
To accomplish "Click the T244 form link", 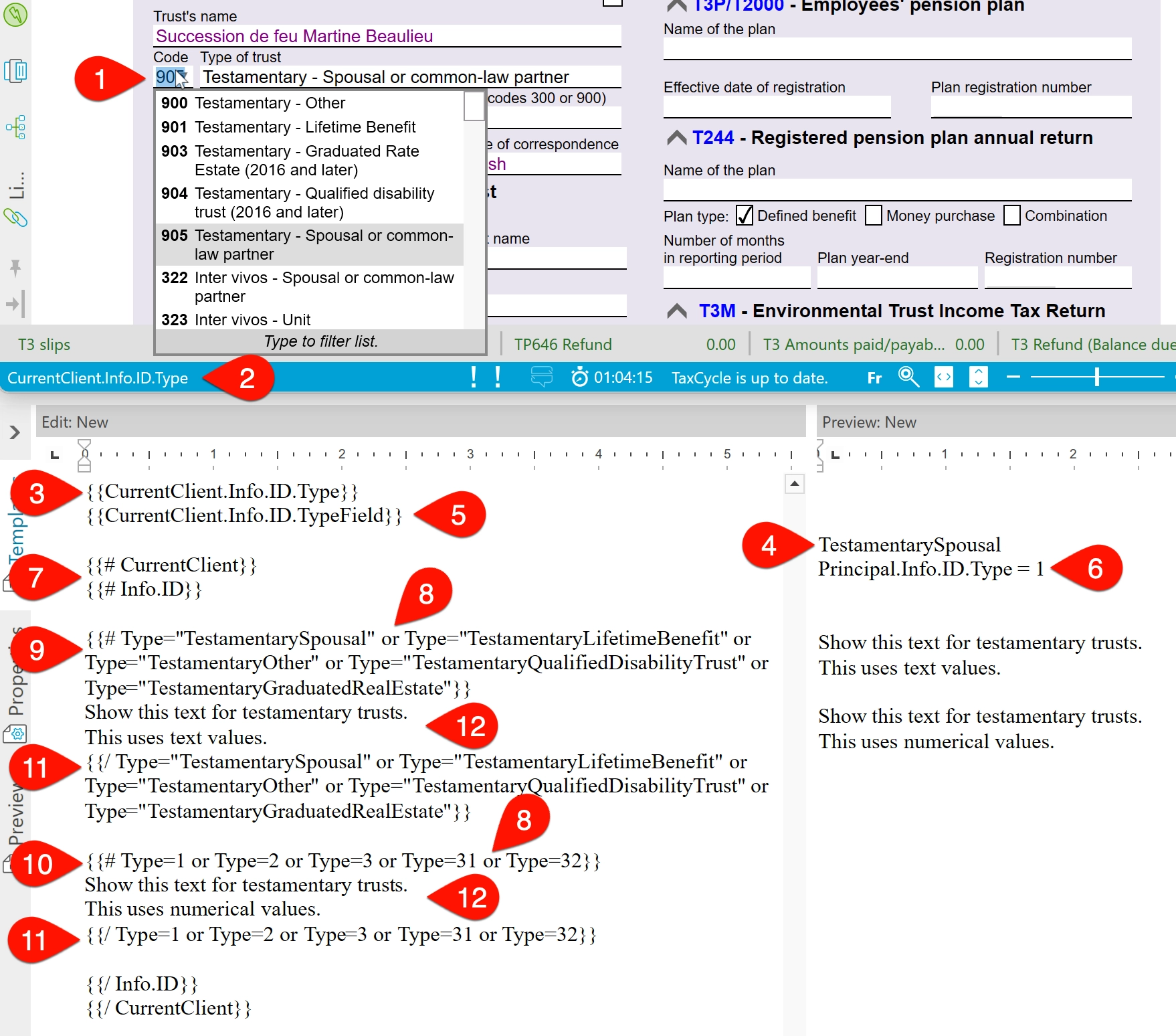I will click(713, 138).
